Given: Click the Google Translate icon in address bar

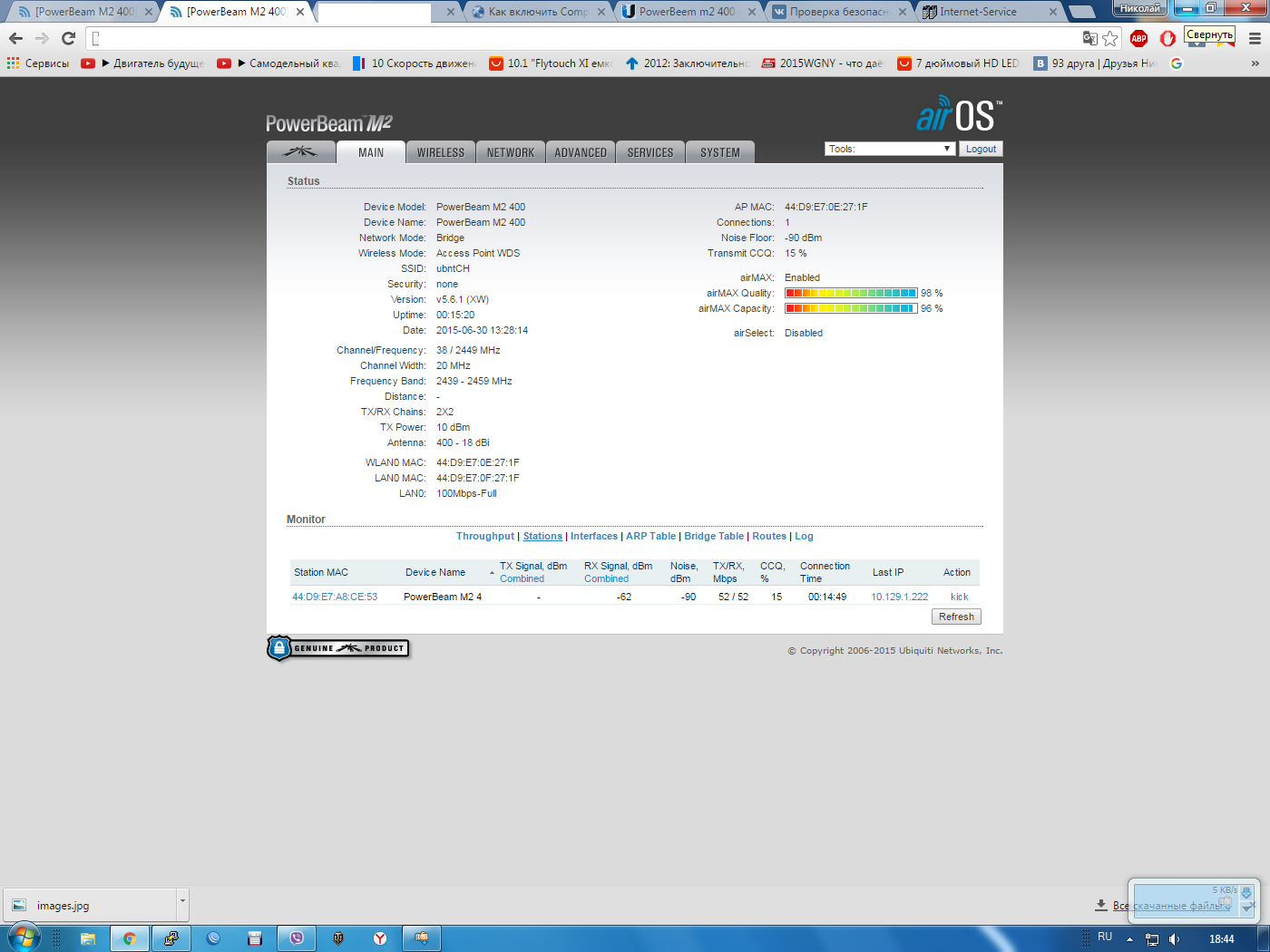Looking at the screenshot, I should click(x=1089, y=38).
